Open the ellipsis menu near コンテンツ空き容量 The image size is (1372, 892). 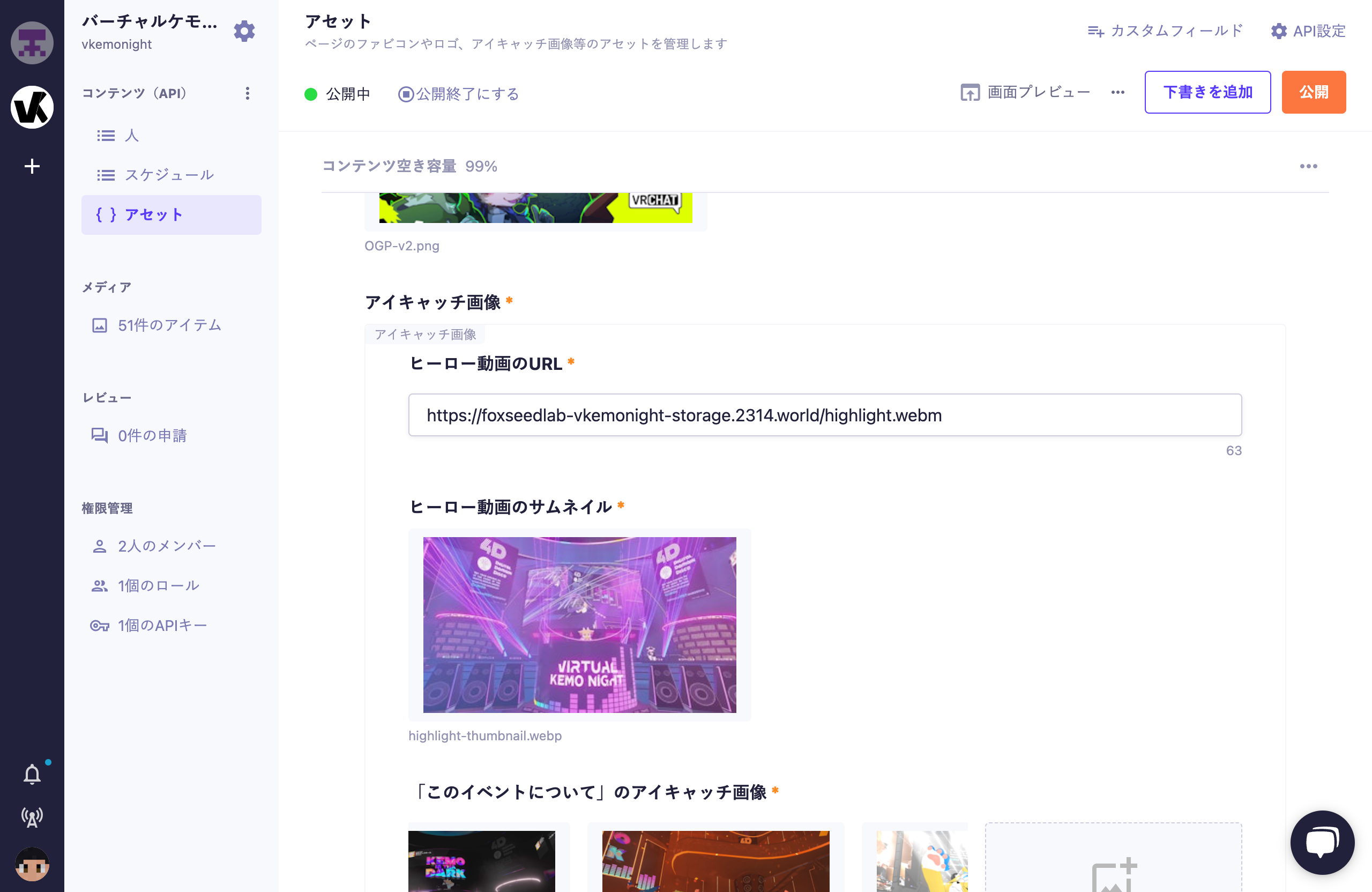[1309, 166]
